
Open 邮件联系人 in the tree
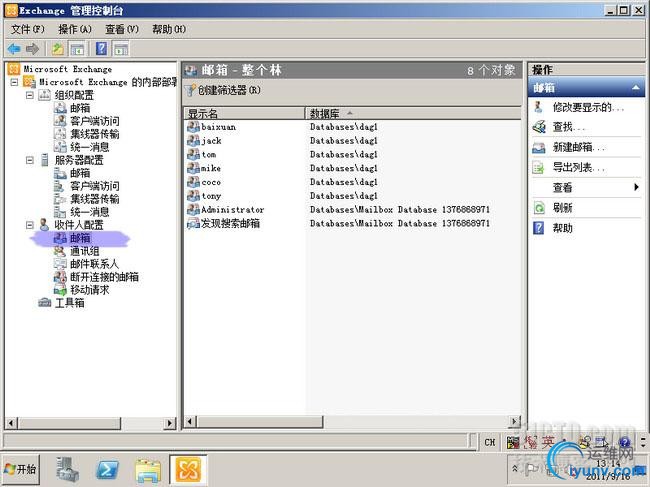(x=94, y=264)
